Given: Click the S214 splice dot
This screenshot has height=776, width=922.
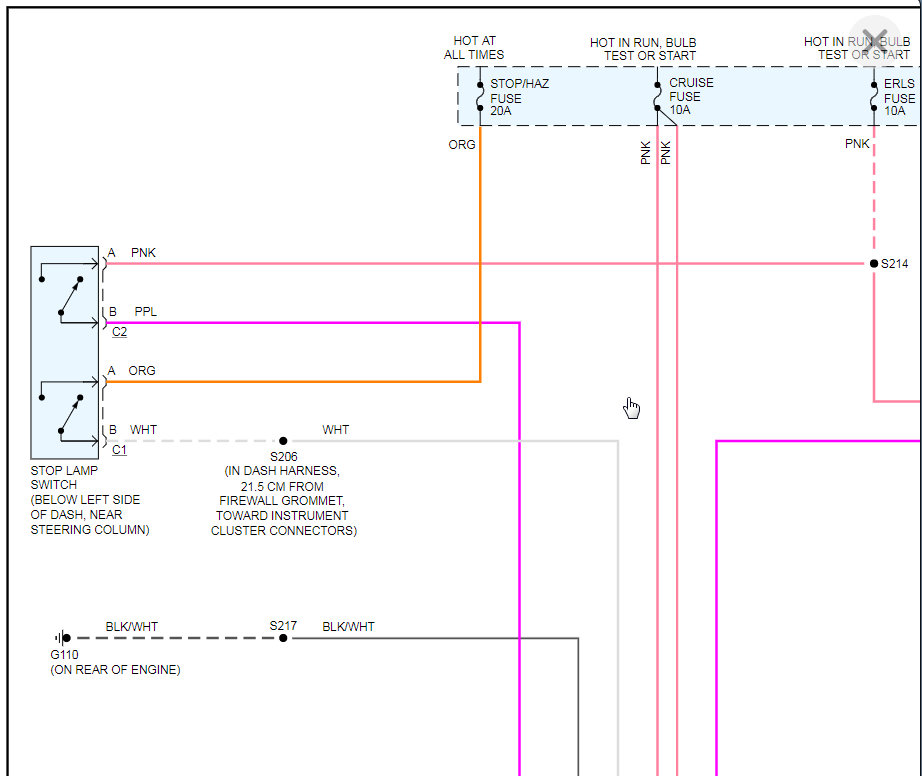Looking at the screenshot, I should pos(874,263).
